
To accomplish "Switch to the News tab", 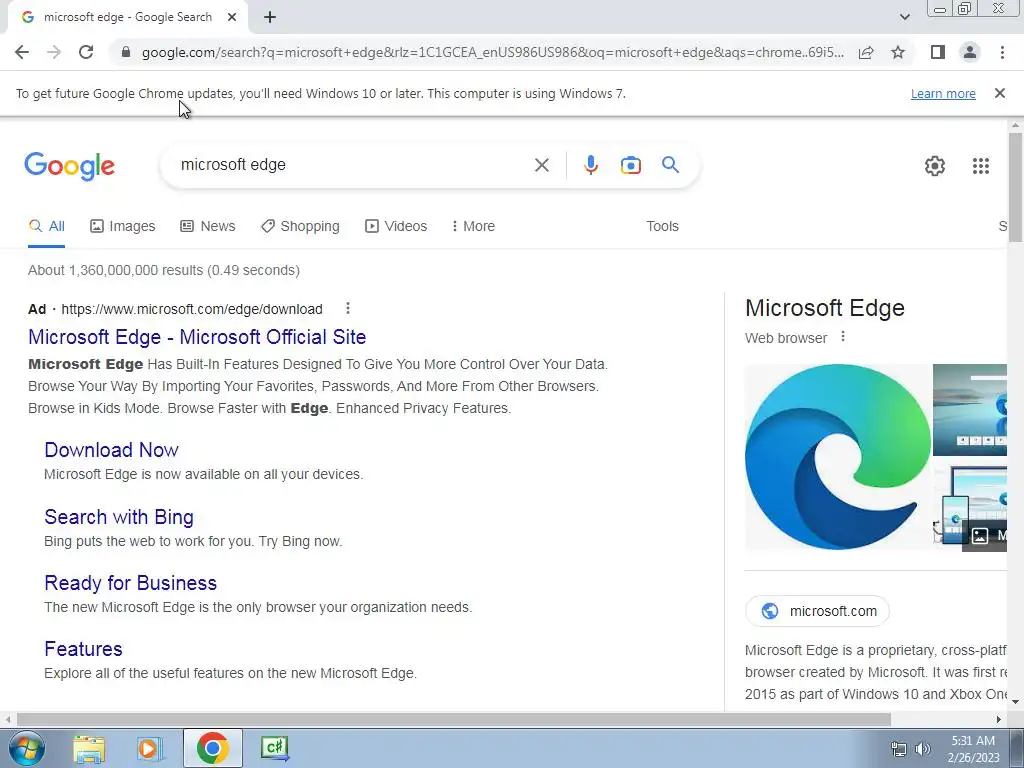I will tap(208, 226).
